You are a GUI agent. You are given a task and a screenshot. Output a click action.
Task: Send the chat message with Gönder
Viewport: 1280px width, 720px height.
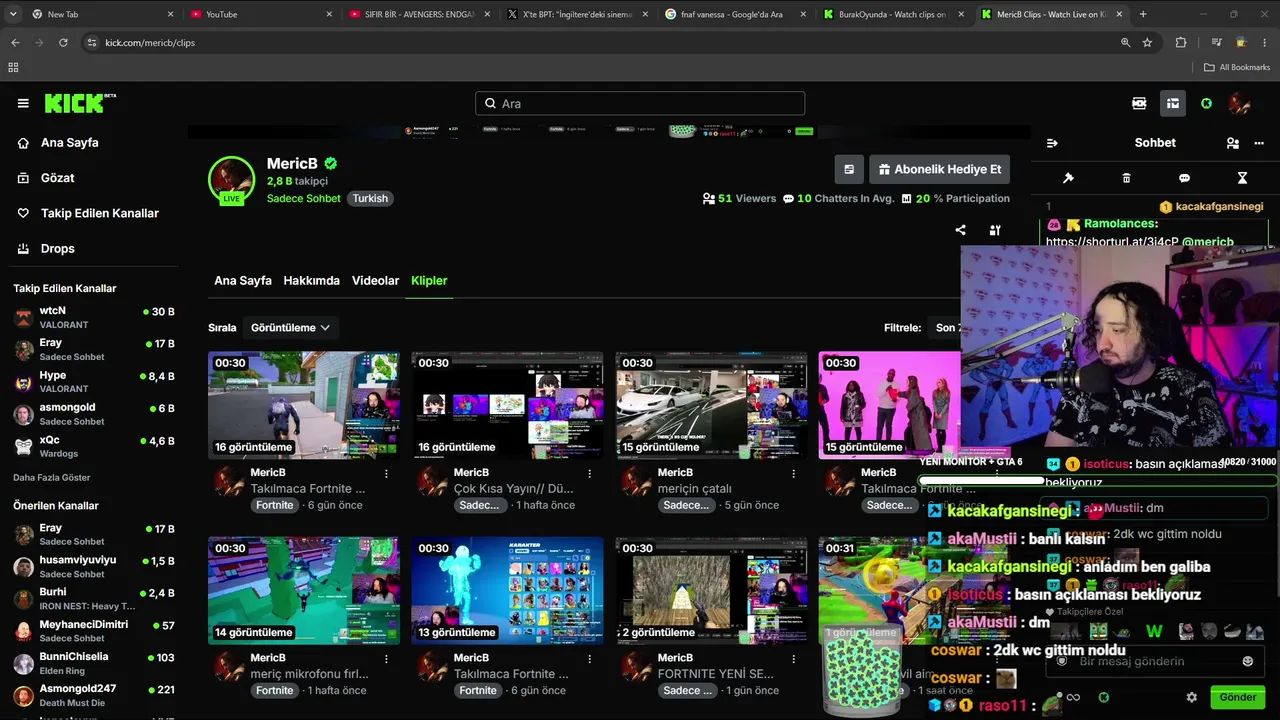point(1237,697)
